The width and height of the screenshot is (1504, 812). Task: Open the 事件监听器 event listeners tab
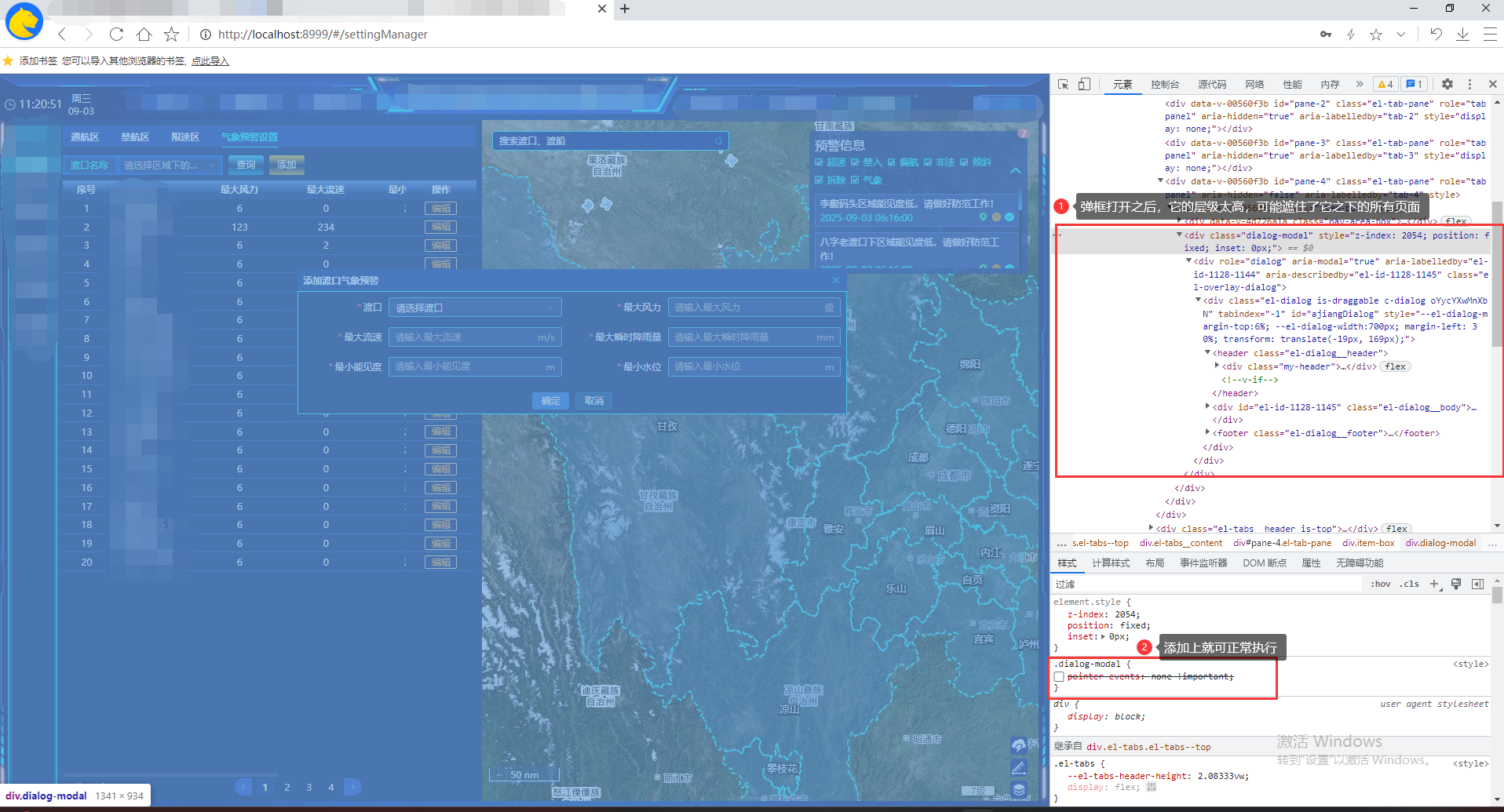[1203, 563]
